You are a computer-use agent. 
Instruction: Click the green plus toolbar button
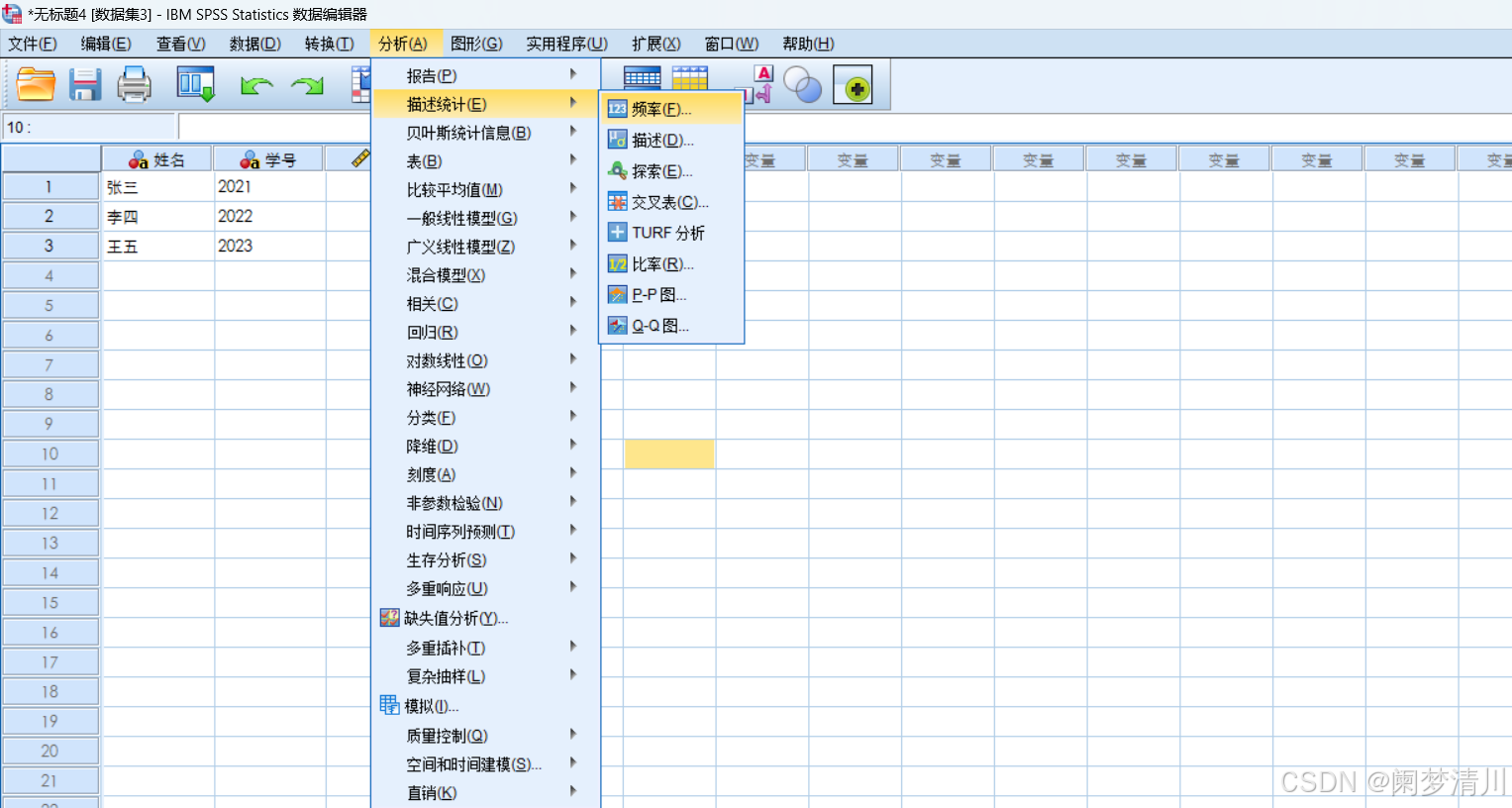(x=854, y=86)
